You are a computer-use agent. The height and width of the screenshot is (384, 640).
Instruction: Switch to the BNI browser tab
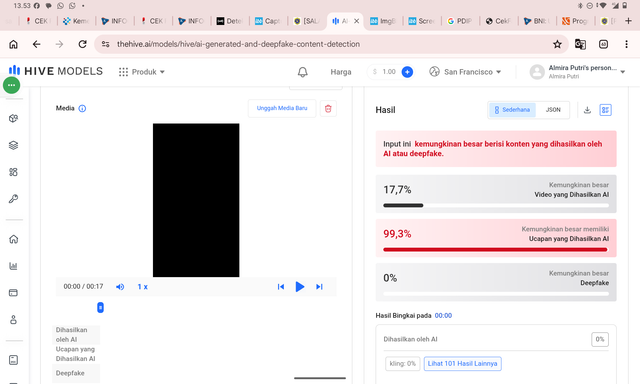(x=536, y=21)
